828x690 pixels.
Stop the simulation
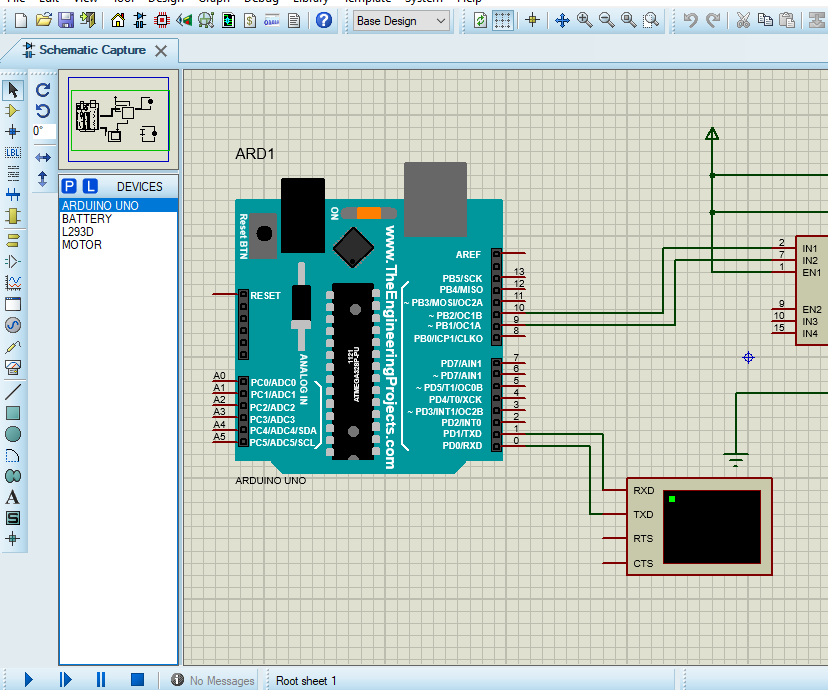click(x=138, y=679)
